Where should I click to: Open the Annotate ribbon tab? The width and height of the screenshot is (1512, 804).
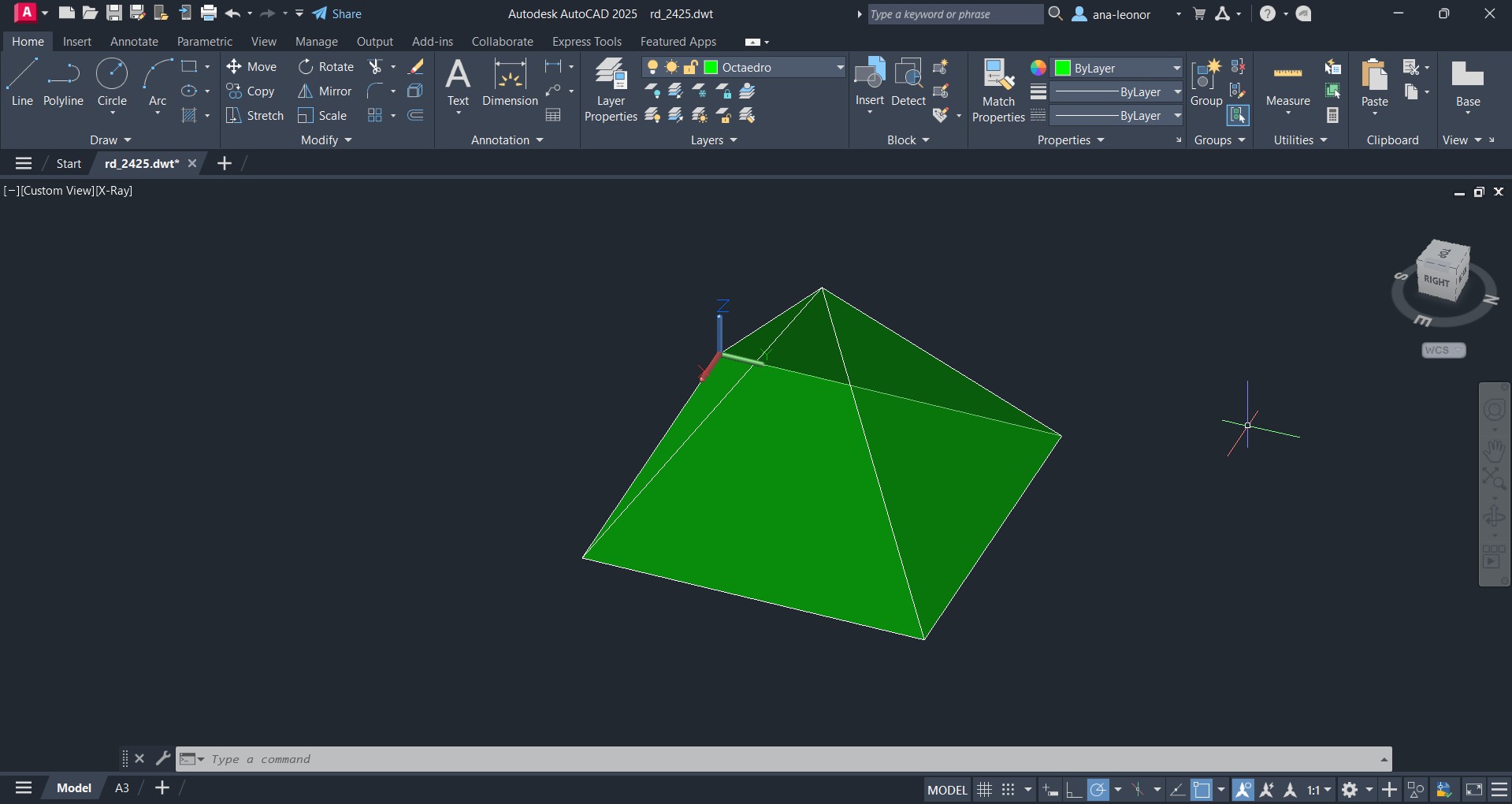tap(134, 42)
